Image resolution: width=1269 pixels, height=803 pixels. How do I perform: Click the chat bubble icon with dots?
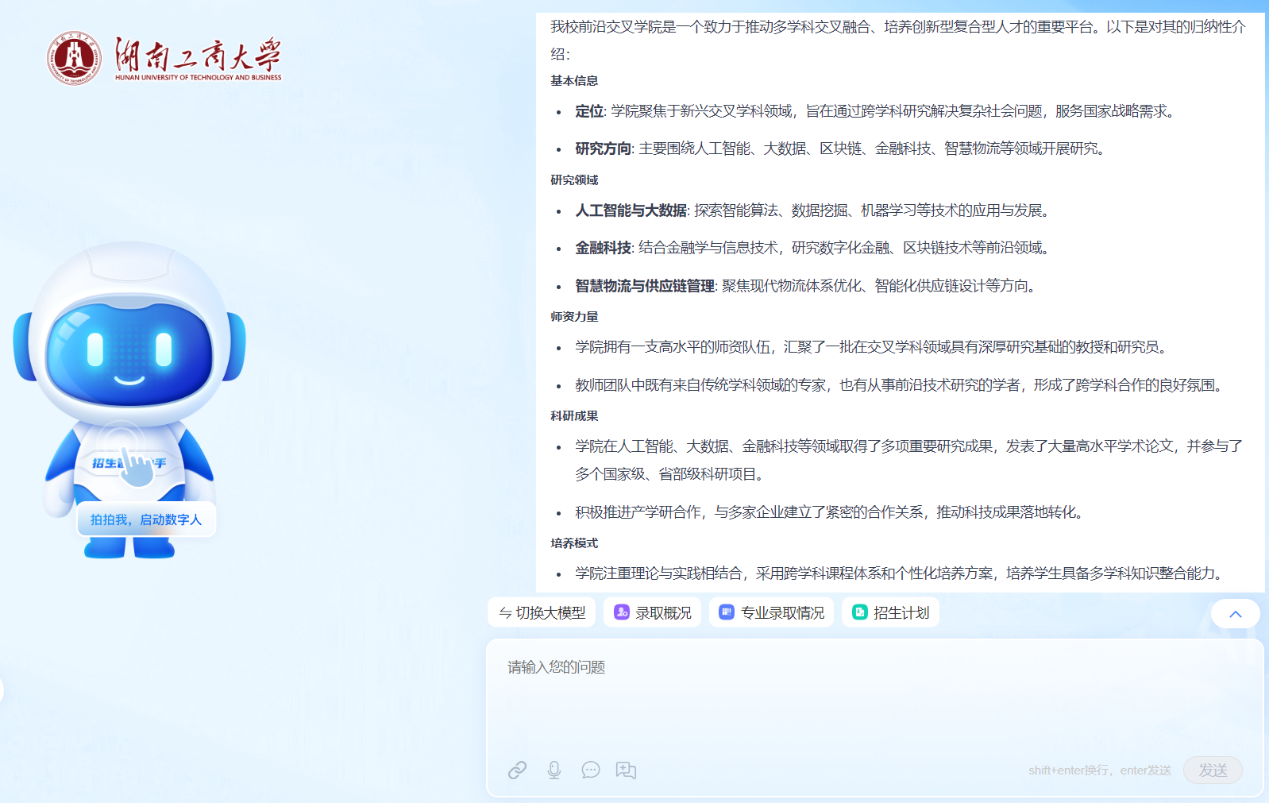(x=591, y=770)
